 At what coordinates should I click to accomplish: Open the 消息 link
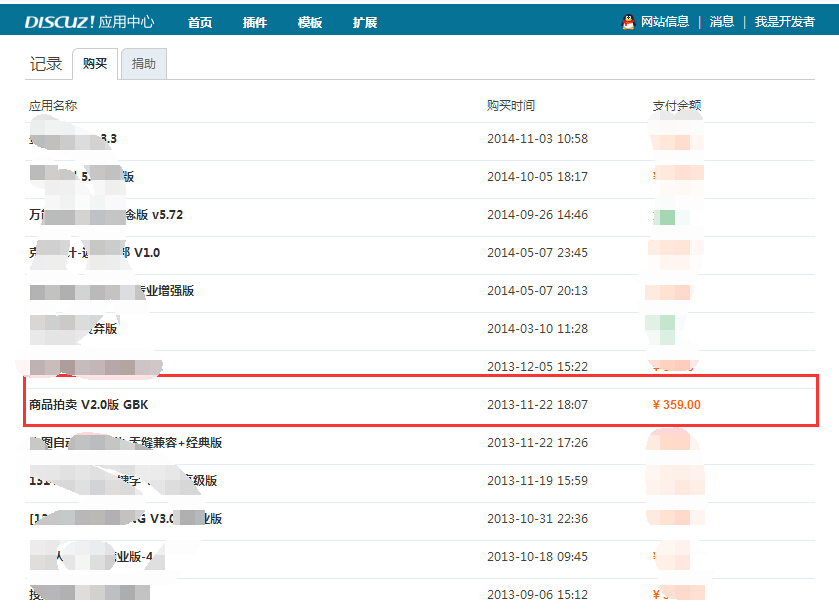pyautogui.click(x=722, y=20)
